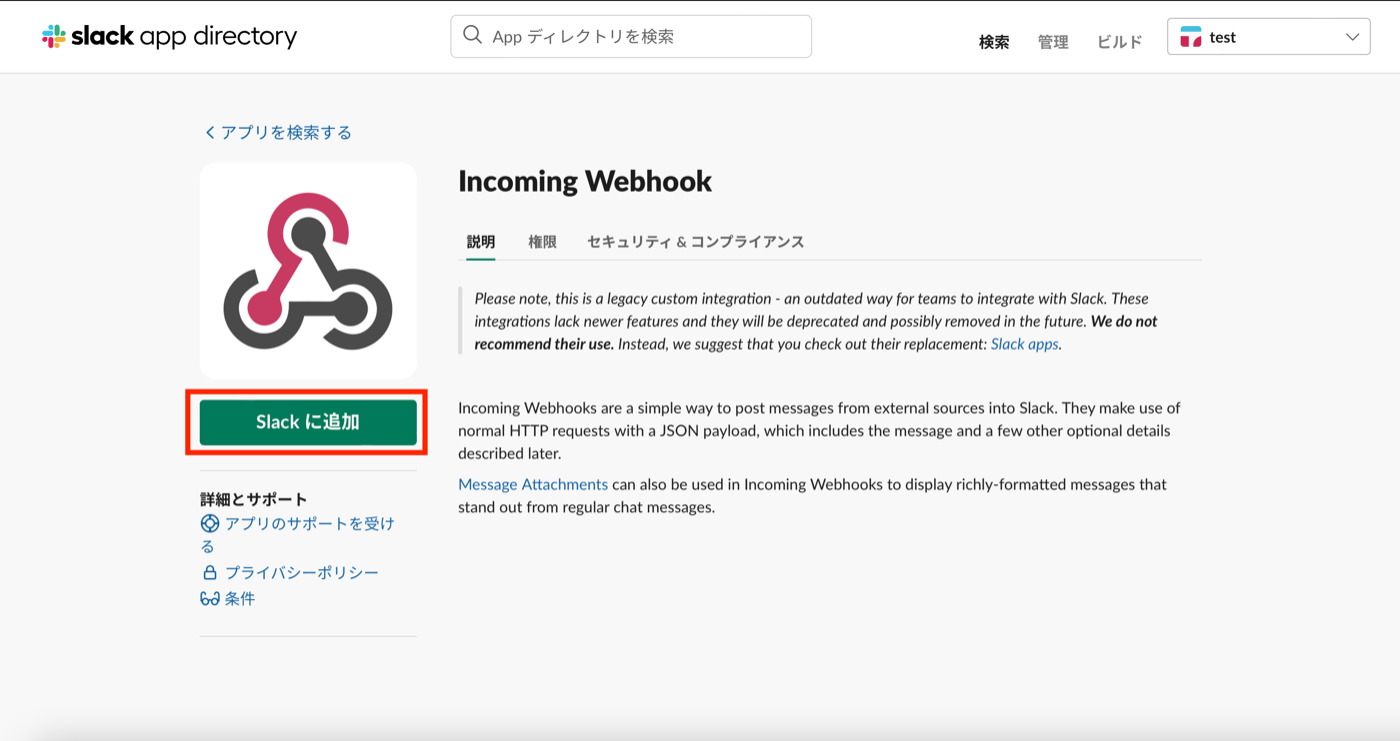Click the Incoming Webhook app logo
1400x741 pixels.
click(x=308, y=270)
